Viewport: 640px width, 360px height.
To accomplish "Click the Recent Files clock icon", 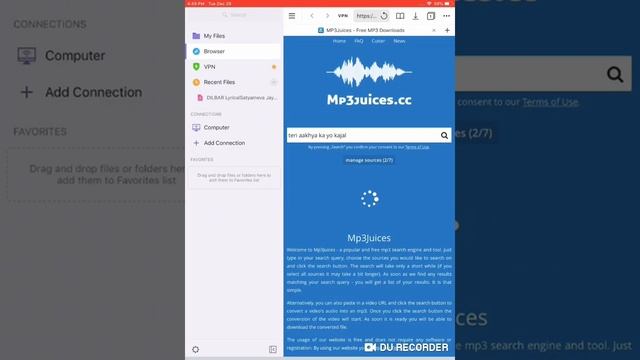I will [x=196, y=82].
